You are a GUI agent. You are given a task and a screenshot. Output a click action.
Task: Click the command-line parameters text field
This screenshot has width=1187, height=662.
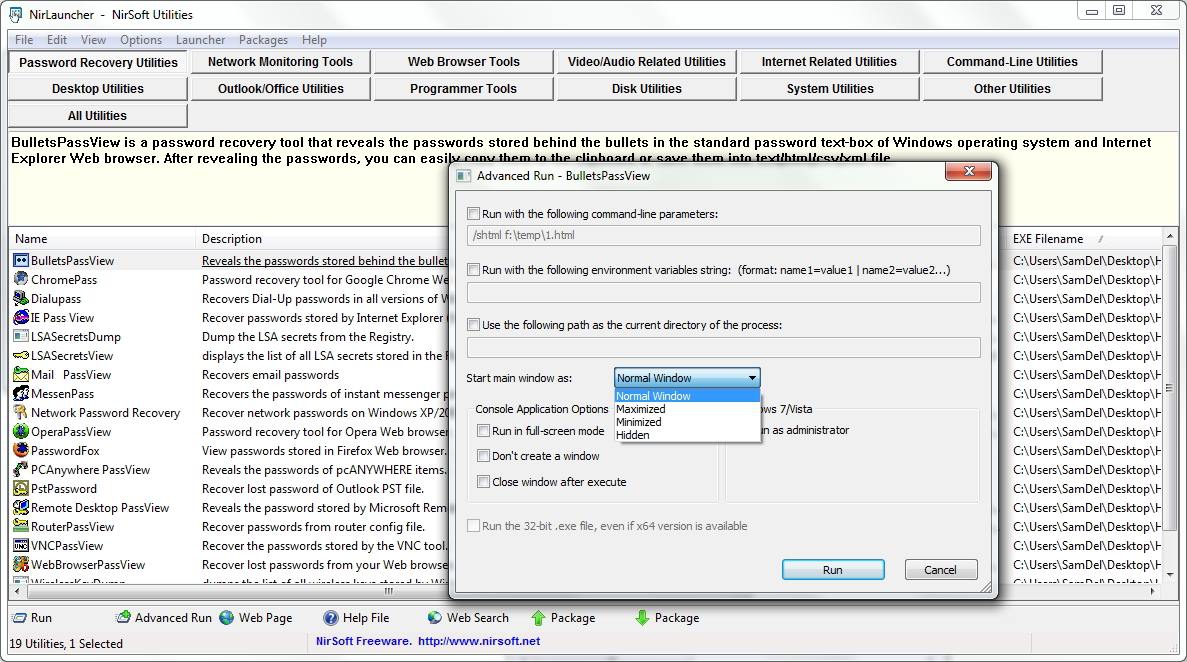point(723,236)
